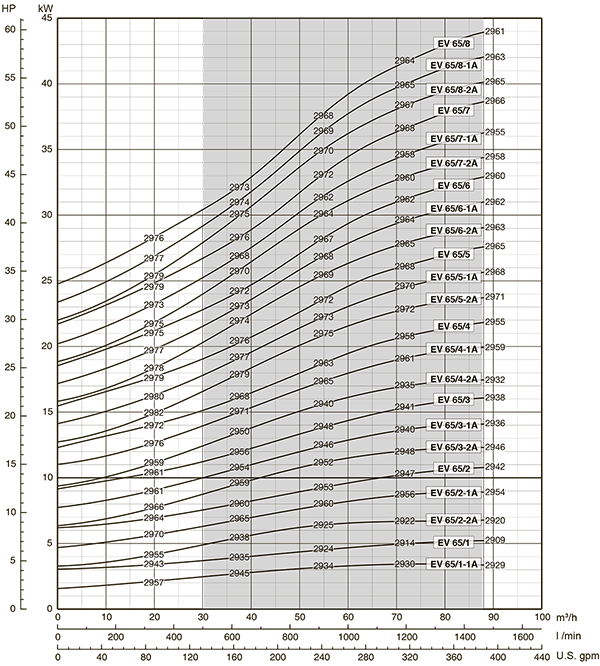Image resolution: width=600 pixels, height=666 pixels.
Task: Click the 100 tick on the m³/h axis
Action: (542, 617)
